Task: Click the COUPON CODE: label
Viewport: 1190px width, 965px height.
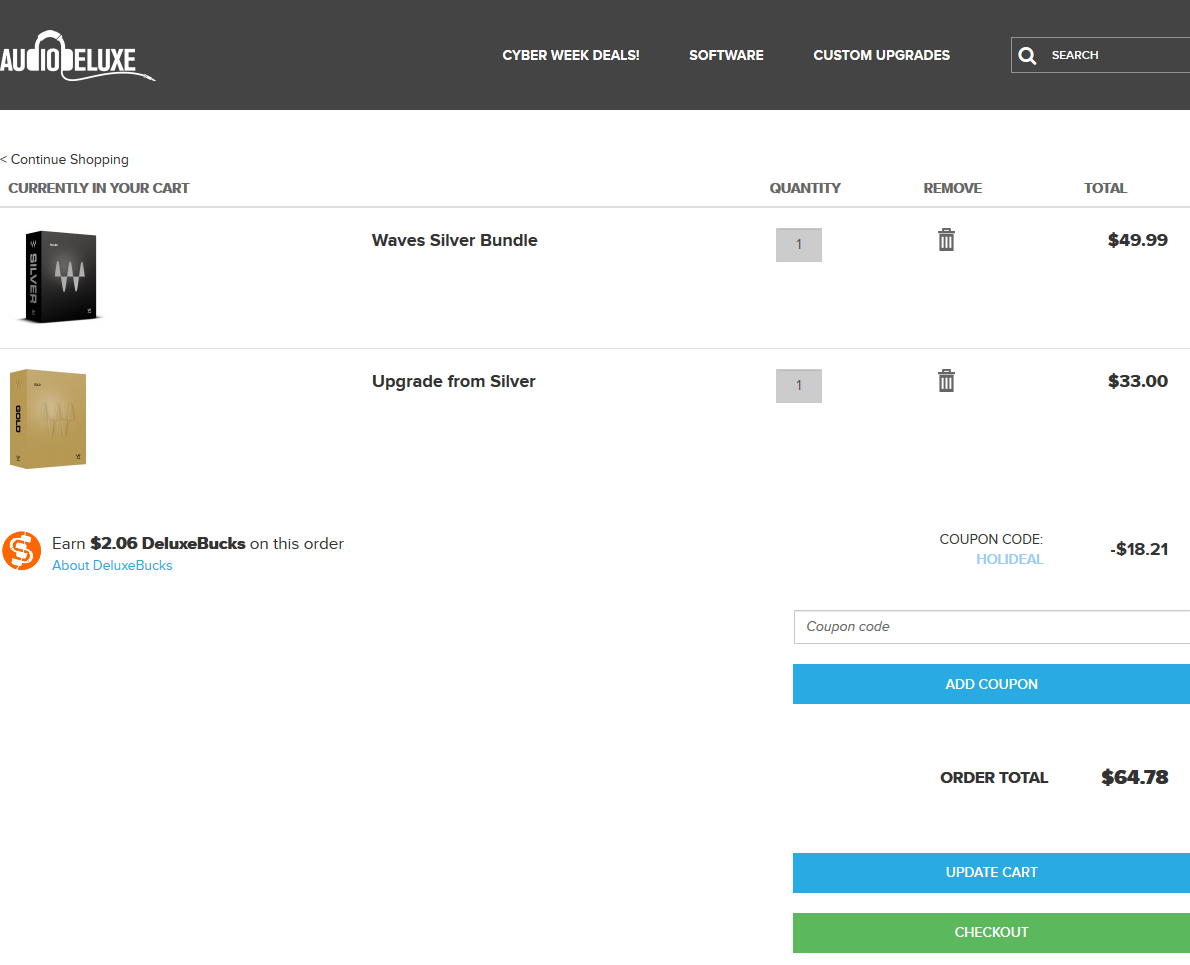Action: pyautogui.click(x=991, y=539)
